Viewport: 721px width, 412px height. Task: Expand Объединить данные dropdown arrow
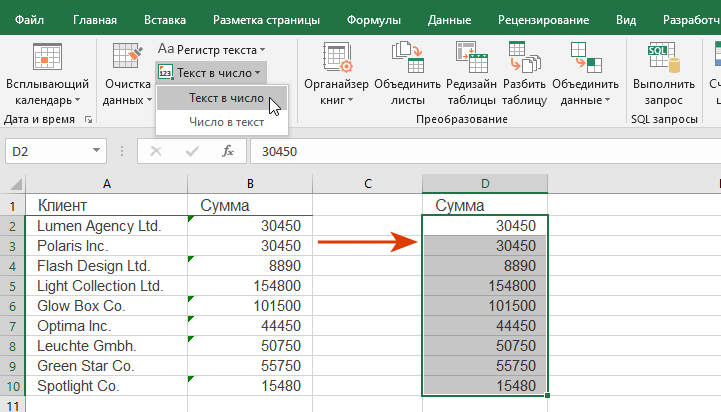pos(607,100)
